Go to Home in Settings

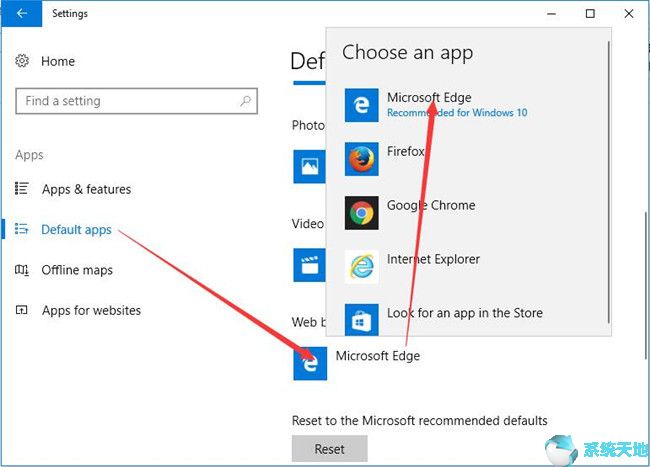(58, 61)
